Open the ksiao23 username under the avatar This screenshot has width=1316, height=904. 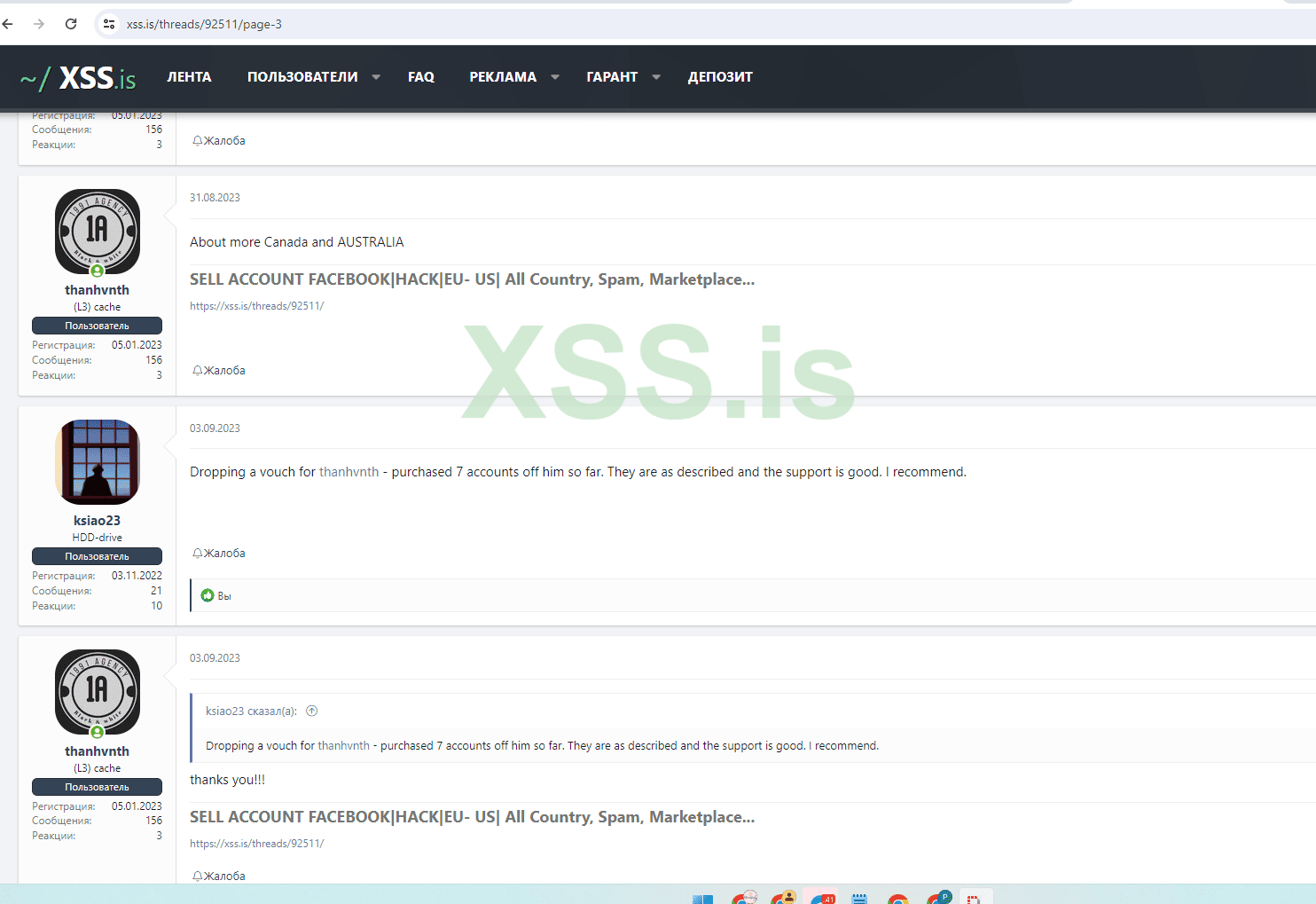coord(98,521)
